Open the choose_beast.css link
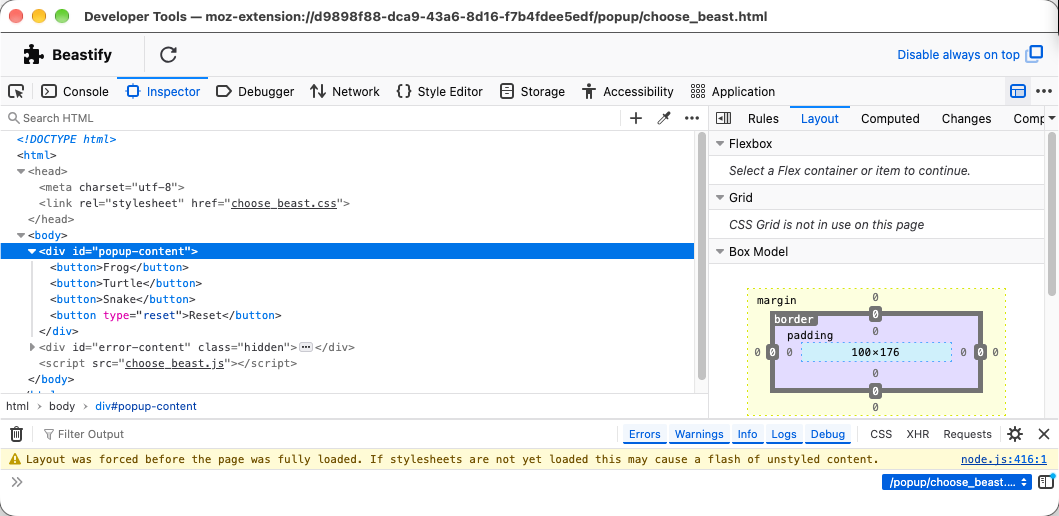The height and width of the screenshot is (516, 1059). (284, 203)
